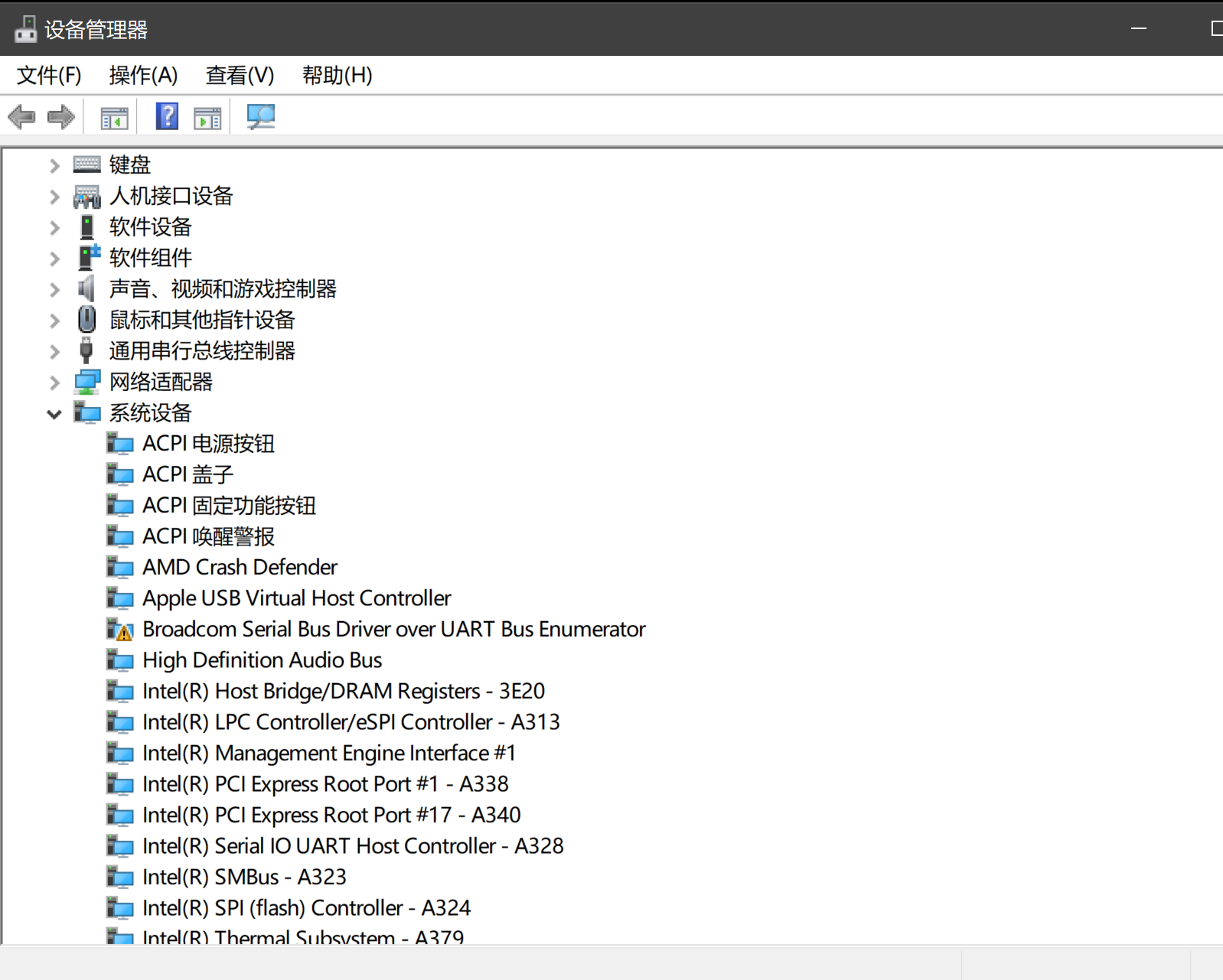Open the 文件(F) menu
Screen dimensions: 1223x980
pyautogui.click(x=49, y=75)
